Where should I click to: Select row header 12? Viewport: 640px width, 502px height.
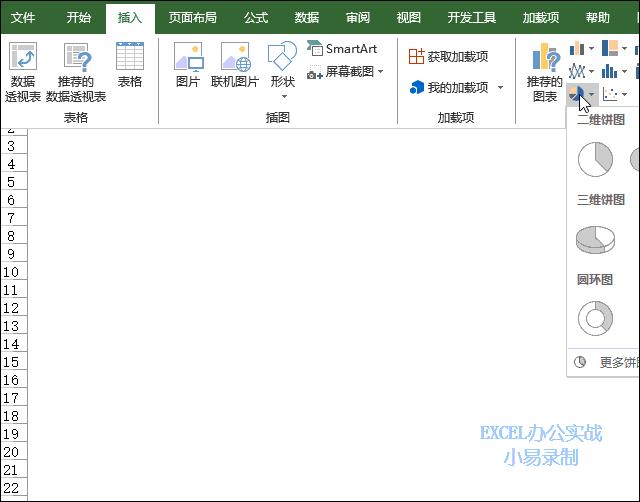13,308
